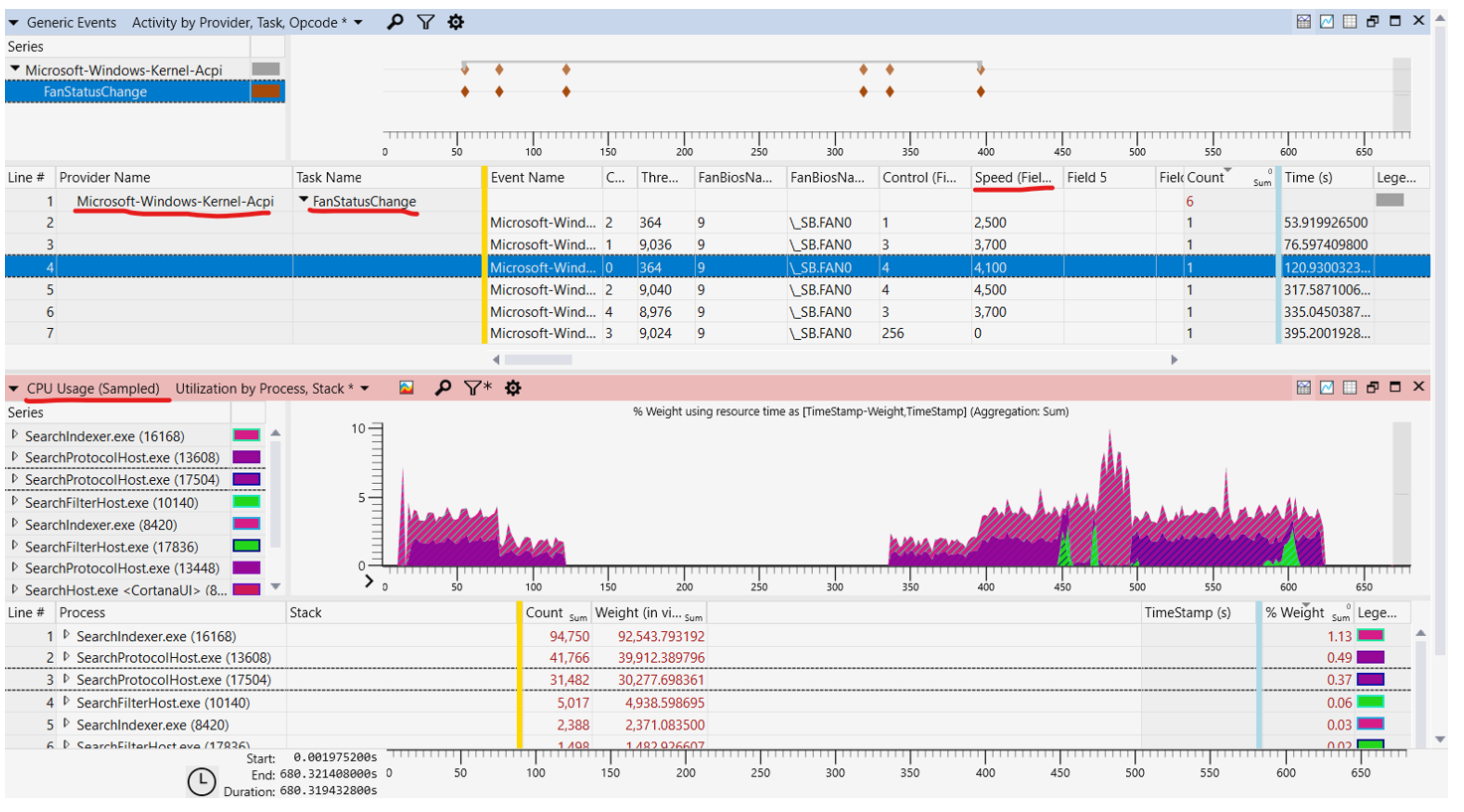The image size is (1464, 812).
Task: Switch CPU Usage panel to graph-only view
Action: pos(1327,387)
